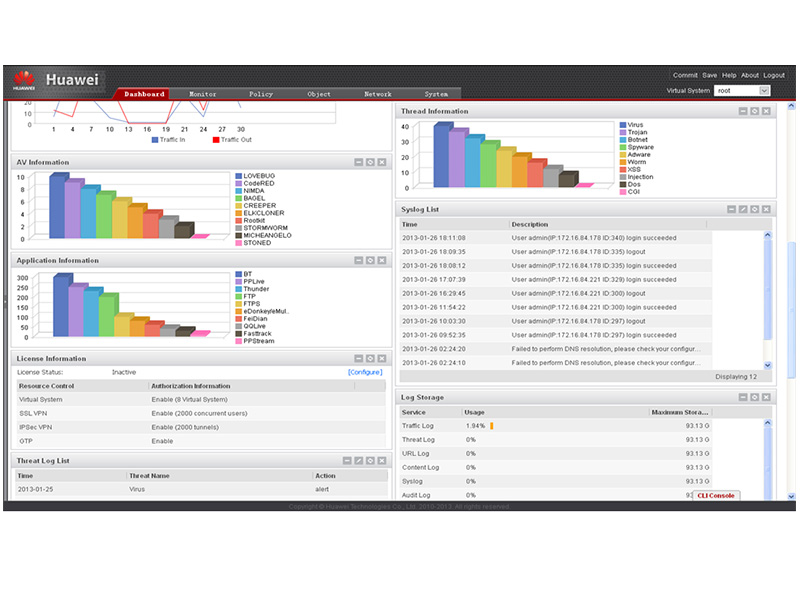Switch to the Monitor tab
The image size is (800, 600).
[202, 94]
